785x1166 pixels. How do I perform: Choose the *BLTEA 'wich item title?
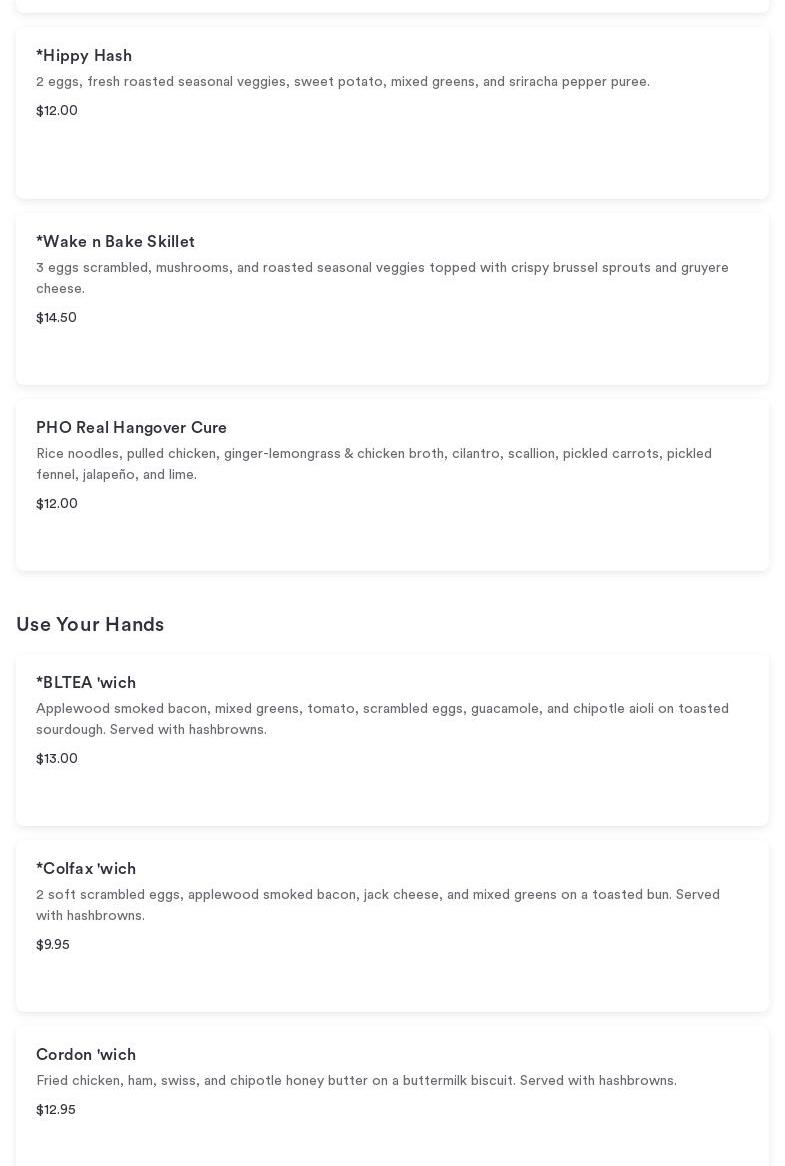(x=86, y=683)
